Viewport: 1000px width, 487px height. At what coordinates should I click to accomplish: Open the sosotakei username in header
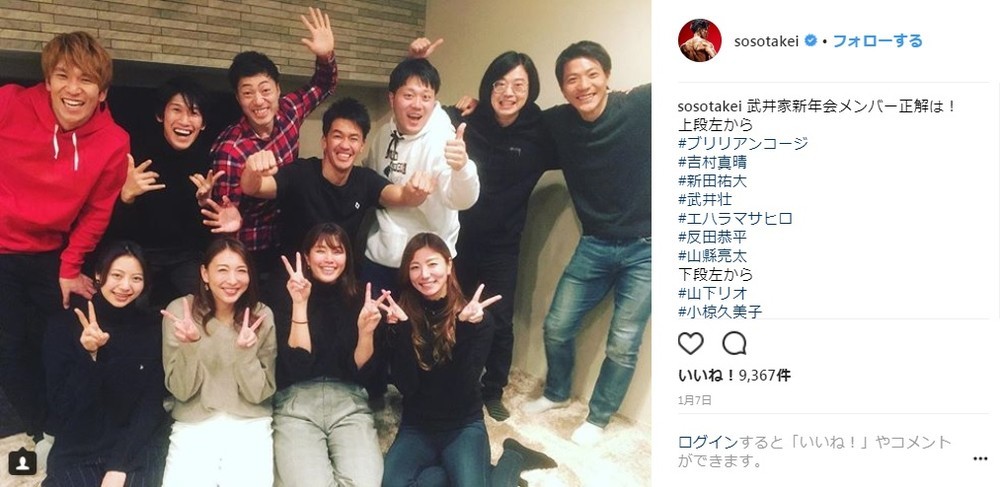767,41
